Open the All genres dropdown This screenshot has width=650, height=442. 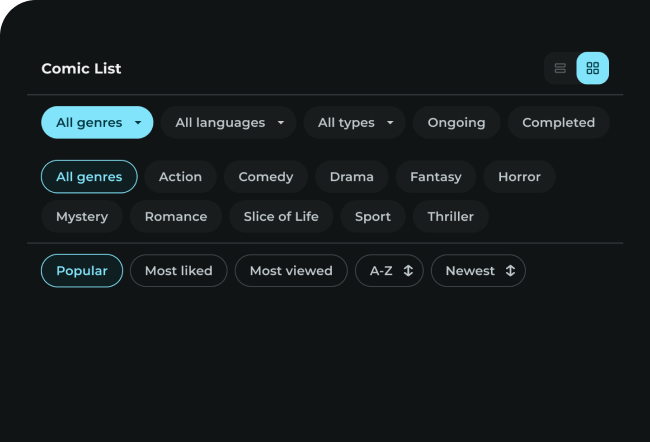pyautogui.click(x=97, y=123)
